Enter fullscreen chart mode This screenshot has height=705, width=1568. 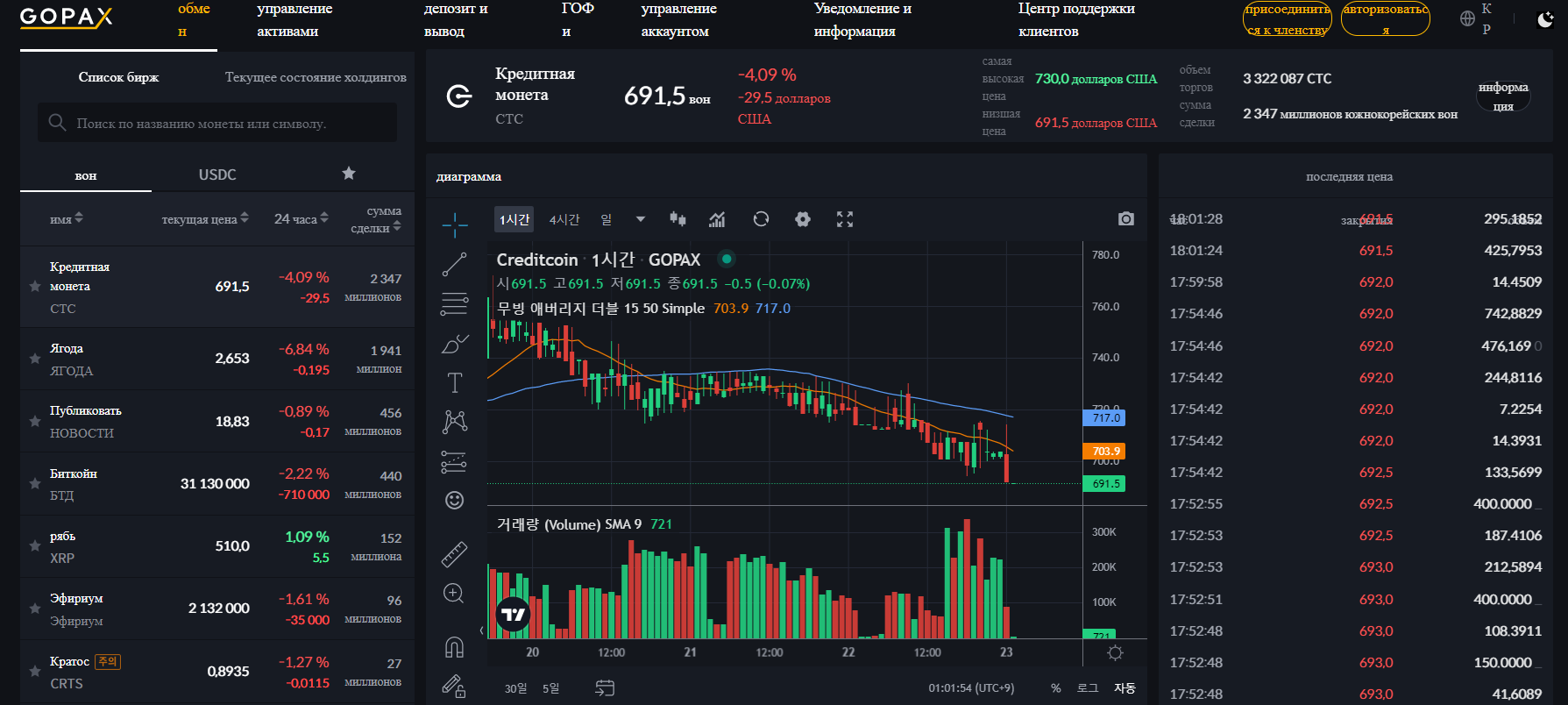click(x=845, y=219)
